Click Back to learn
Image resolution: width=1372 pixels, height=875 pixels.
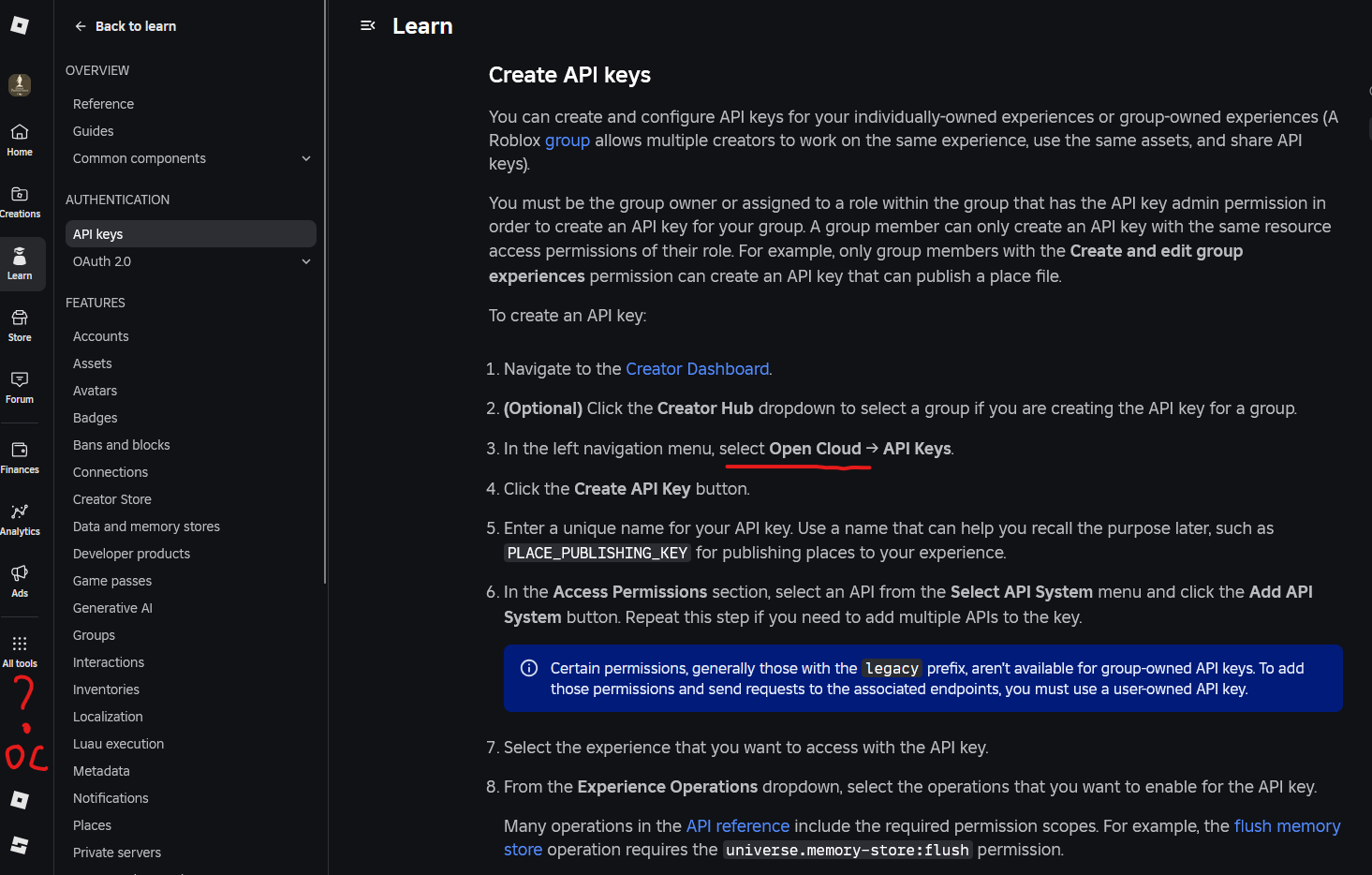pos(125,26)
